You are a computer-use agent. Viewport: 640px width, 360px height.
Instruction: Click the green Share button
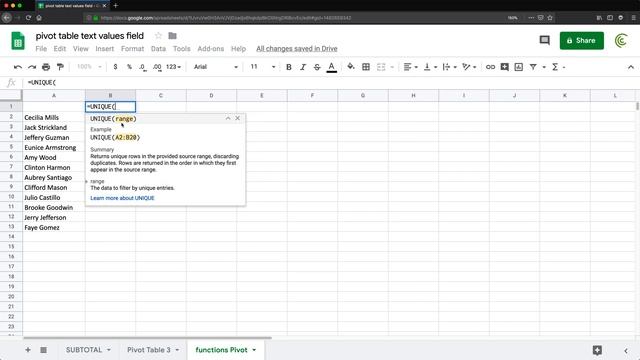(582, 40)
